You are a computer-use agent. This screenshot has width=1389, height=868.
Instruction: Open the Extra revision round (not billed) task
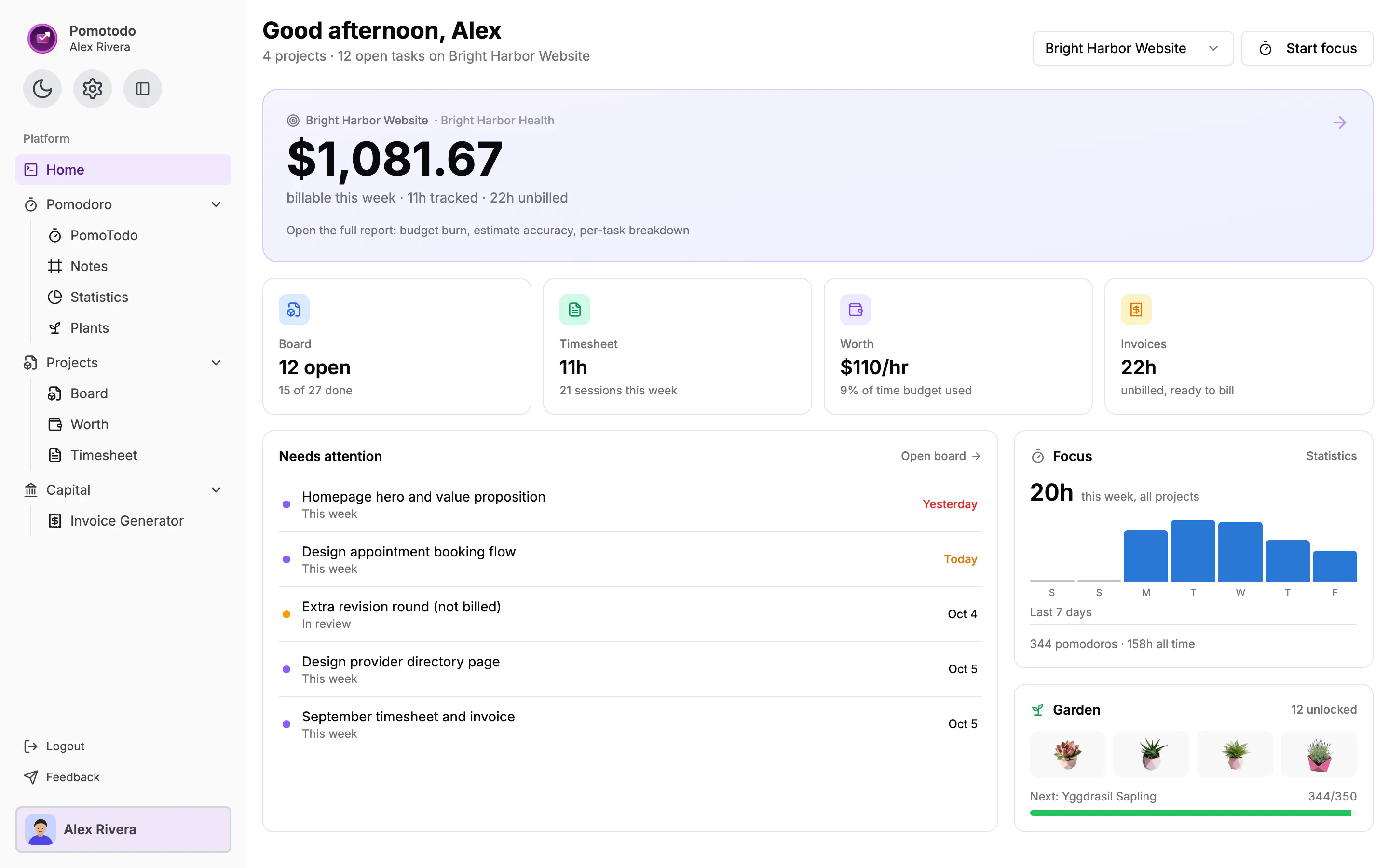[630, 614]
